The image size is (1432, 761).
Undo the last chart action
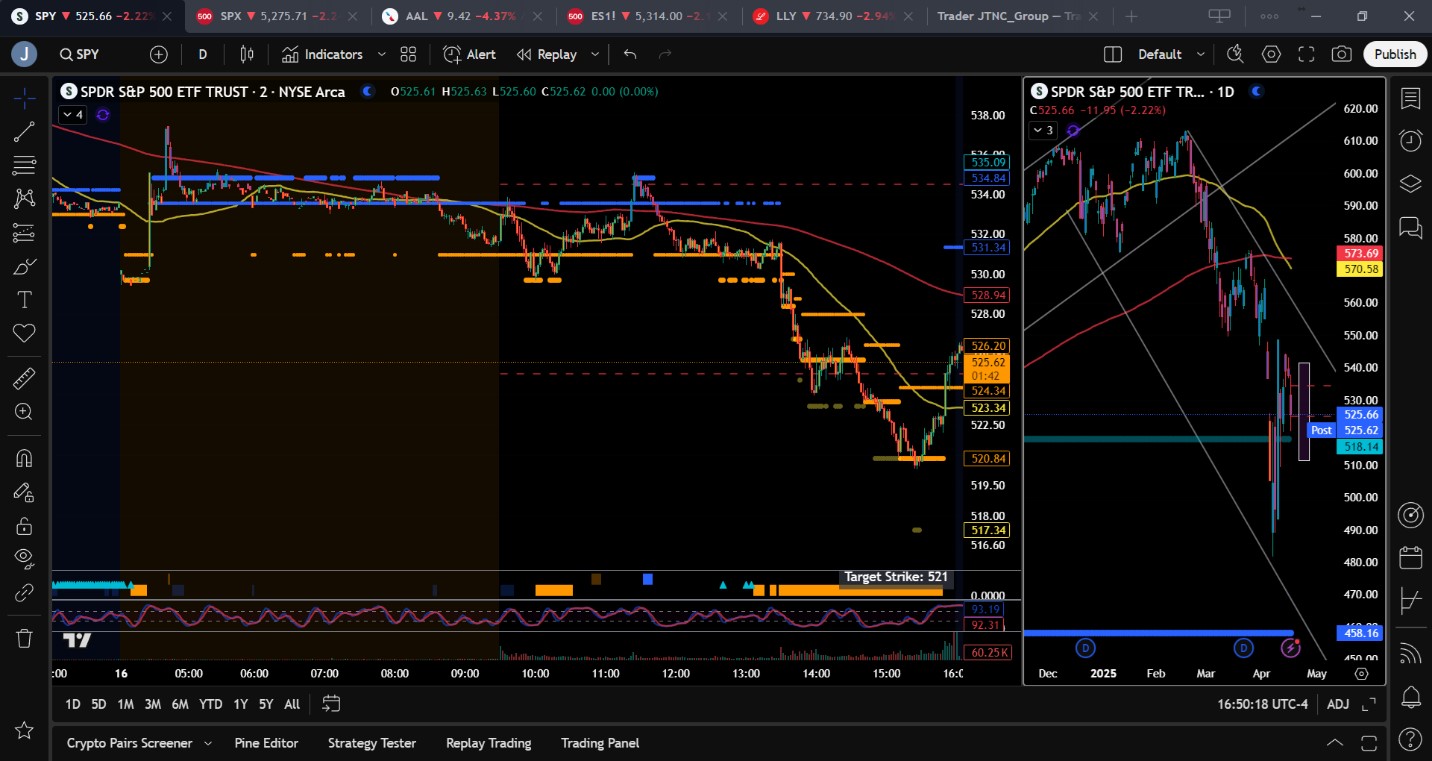[x=630, y=54]
